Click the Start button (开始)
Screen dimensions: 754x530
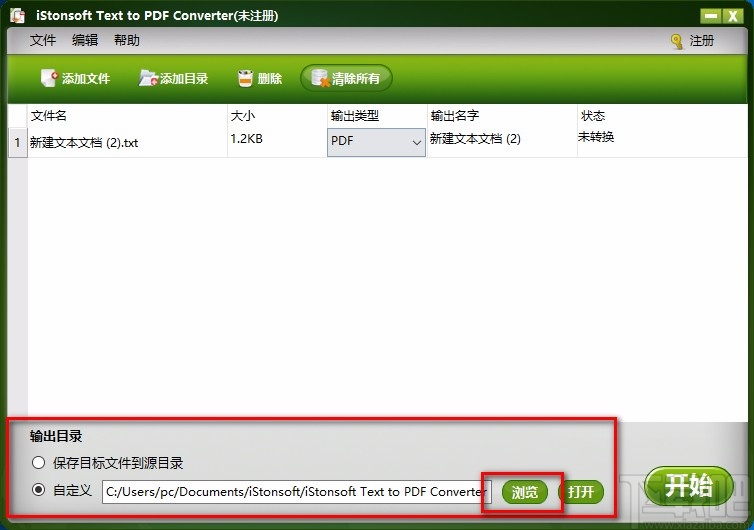tap(689, 486)
